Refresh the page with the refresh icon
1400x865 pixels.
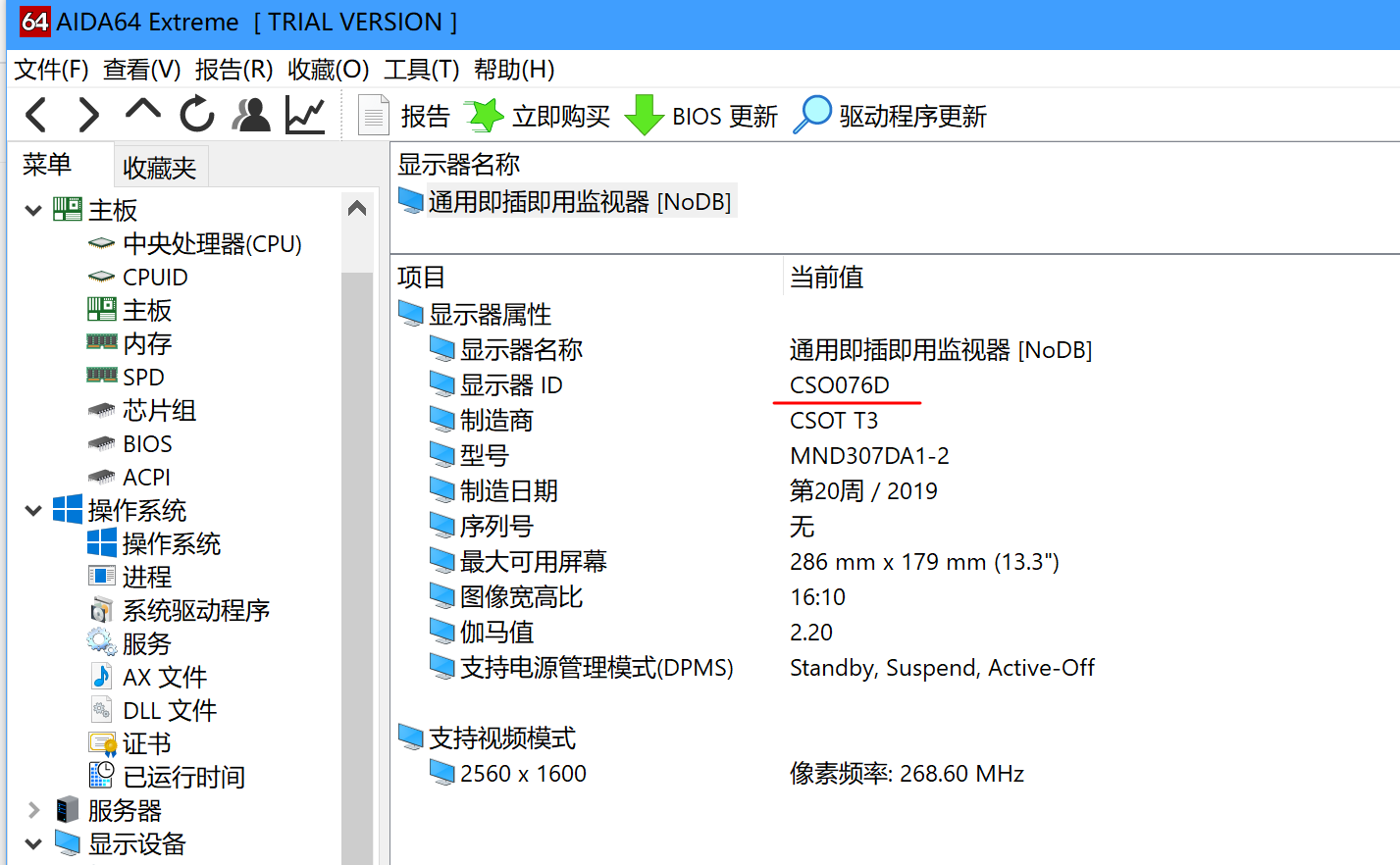point(195,115)
